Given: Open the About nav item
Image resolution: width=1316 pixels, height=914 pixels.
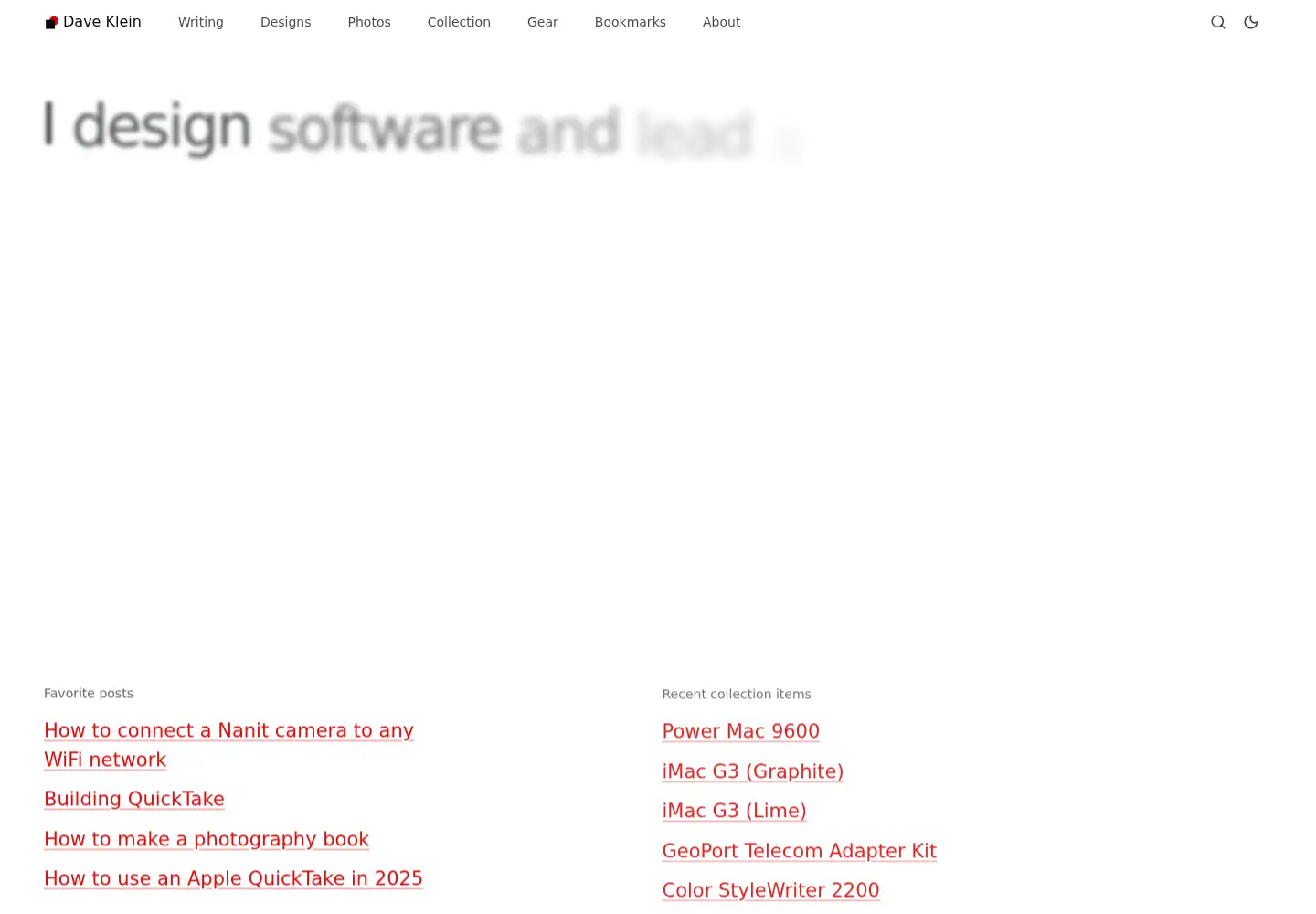Looking at the screenshot, I should coord(721,22).
